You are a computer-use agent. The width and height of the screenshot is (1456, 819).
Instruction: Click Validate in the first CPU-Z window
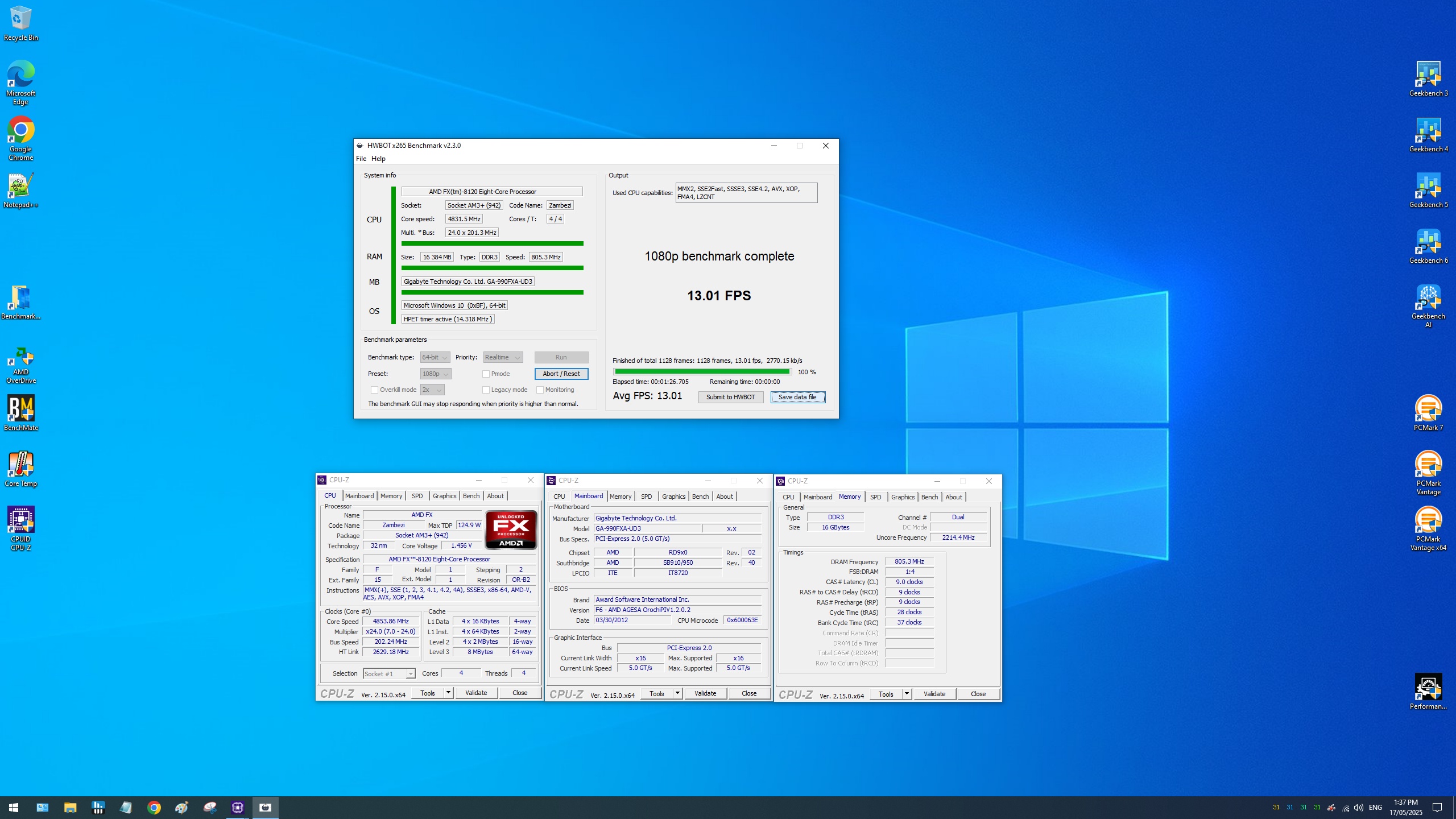(476, 693)
